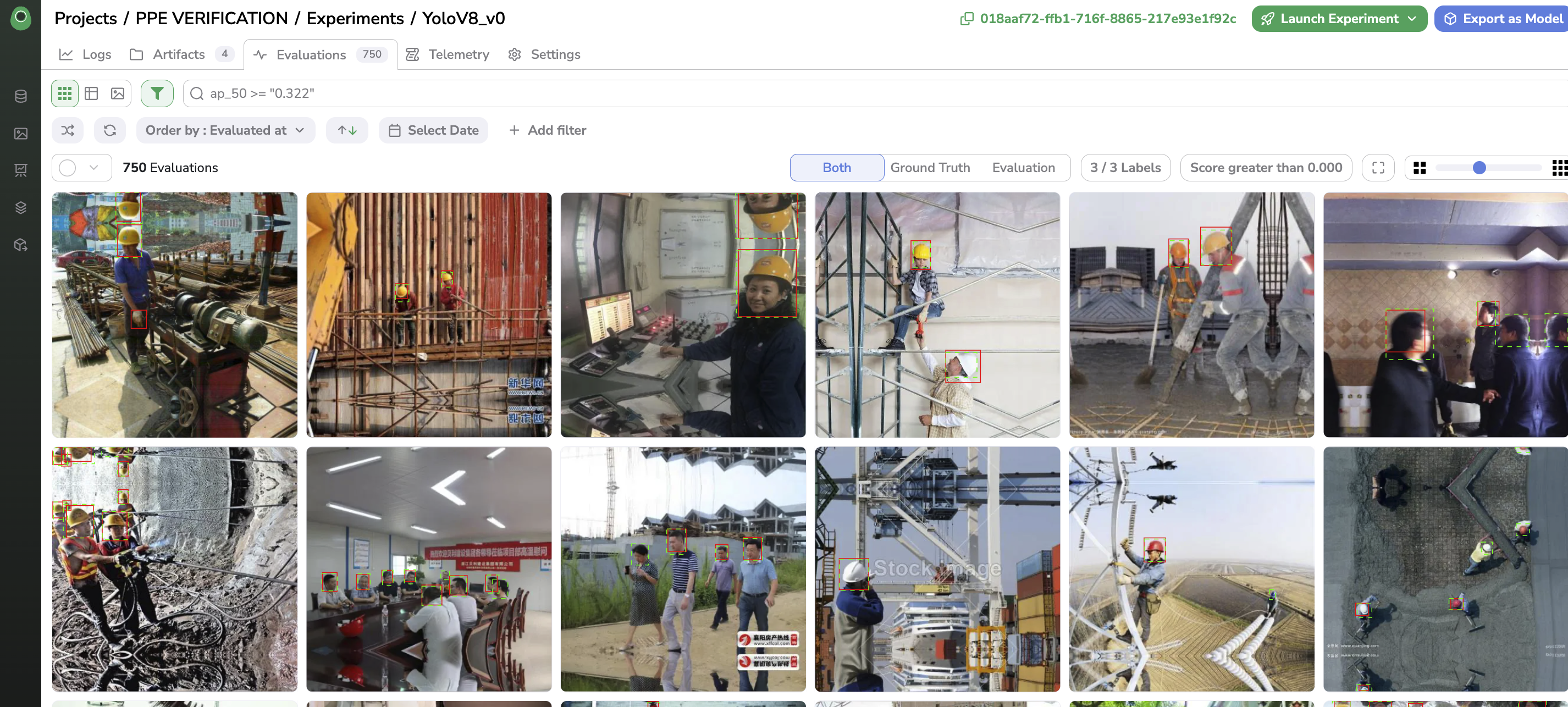Open thumbnail of people walking at site
Image resolution: width=1568 pixels, height=707 pixels.
[x=683, y=570]
